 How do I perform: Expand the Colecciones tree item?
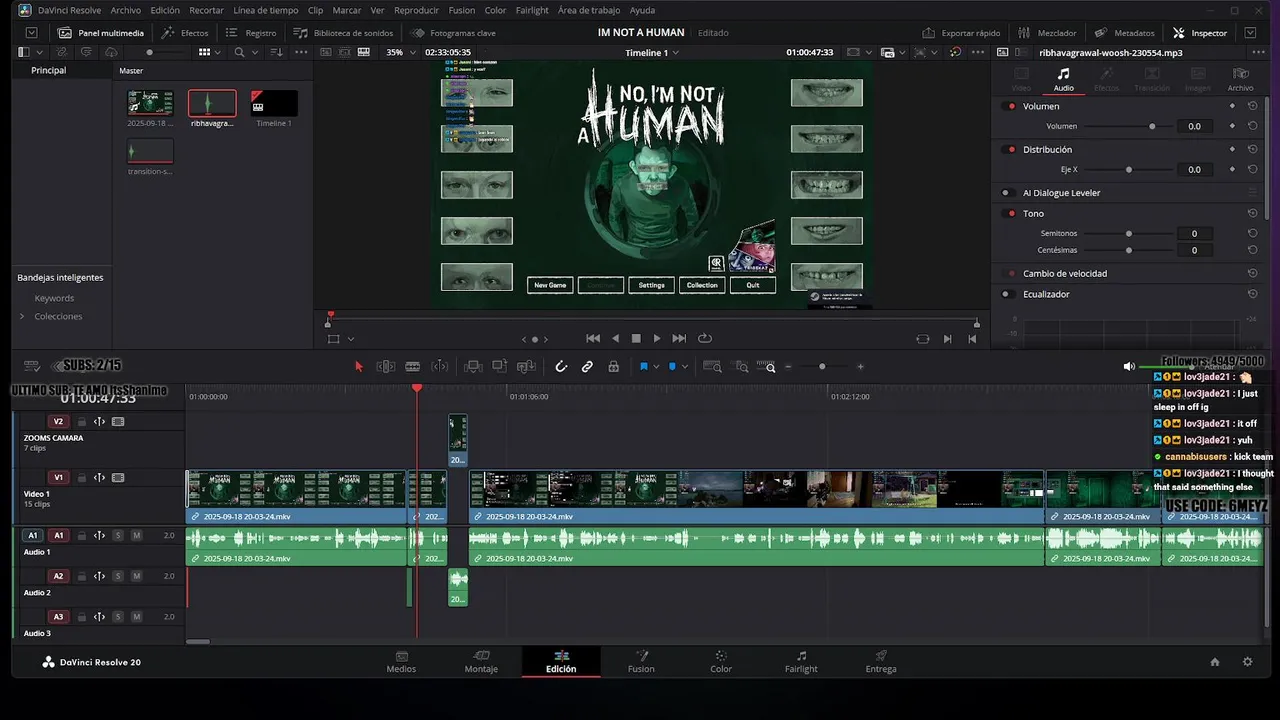click(22, 316)
